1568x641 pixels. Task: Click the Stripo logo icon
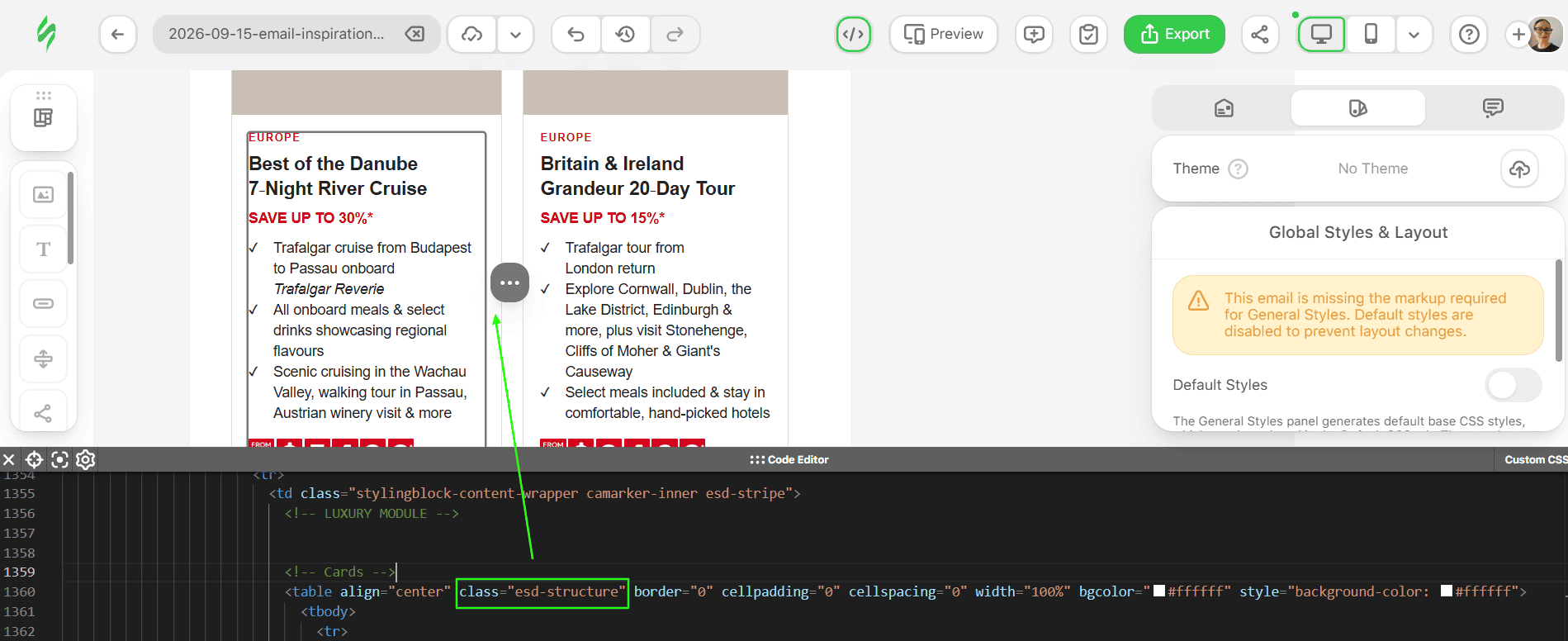[46, 34]
